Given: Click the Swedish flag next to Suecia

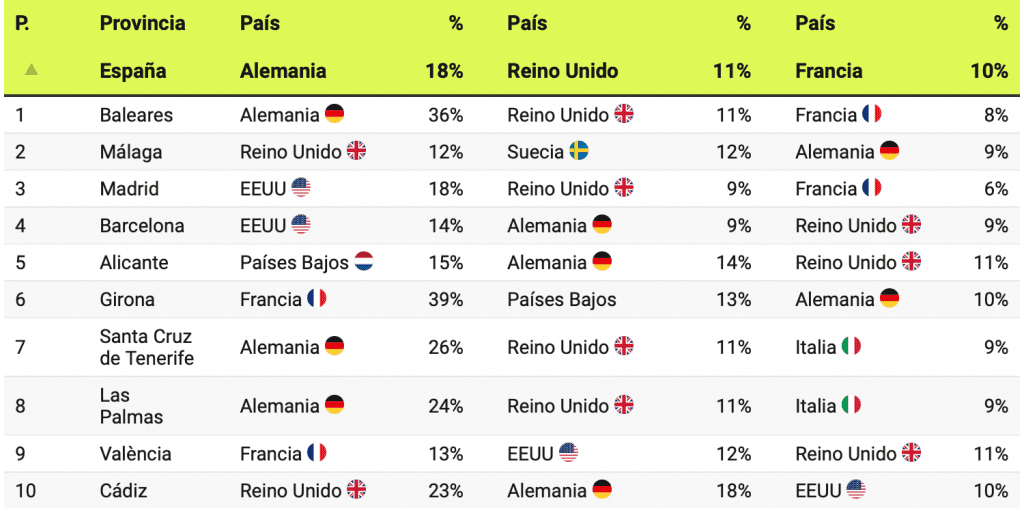Looking at the screenshot, I should coord(579,152).
